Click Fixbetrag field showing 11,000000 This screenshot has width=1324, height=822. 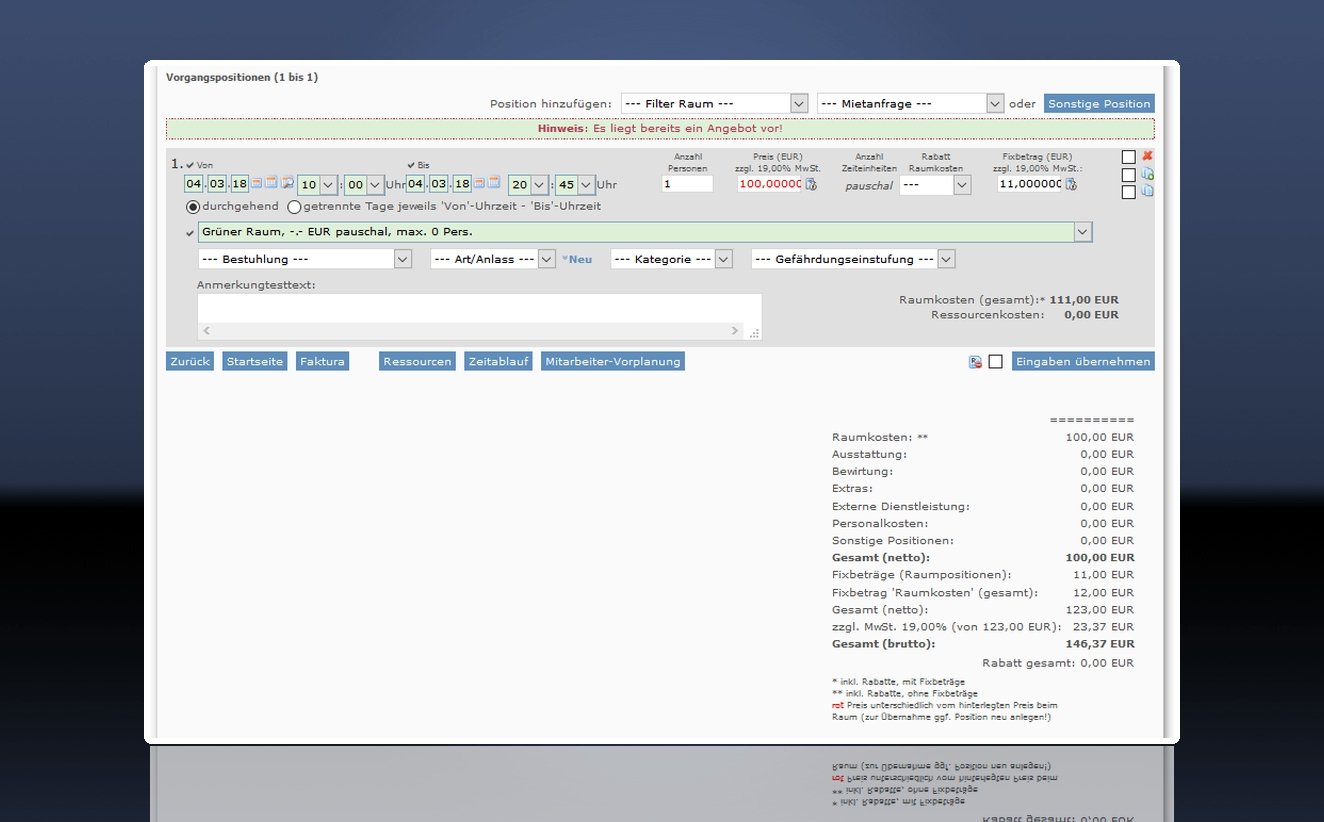click(x=1030, y=184)
